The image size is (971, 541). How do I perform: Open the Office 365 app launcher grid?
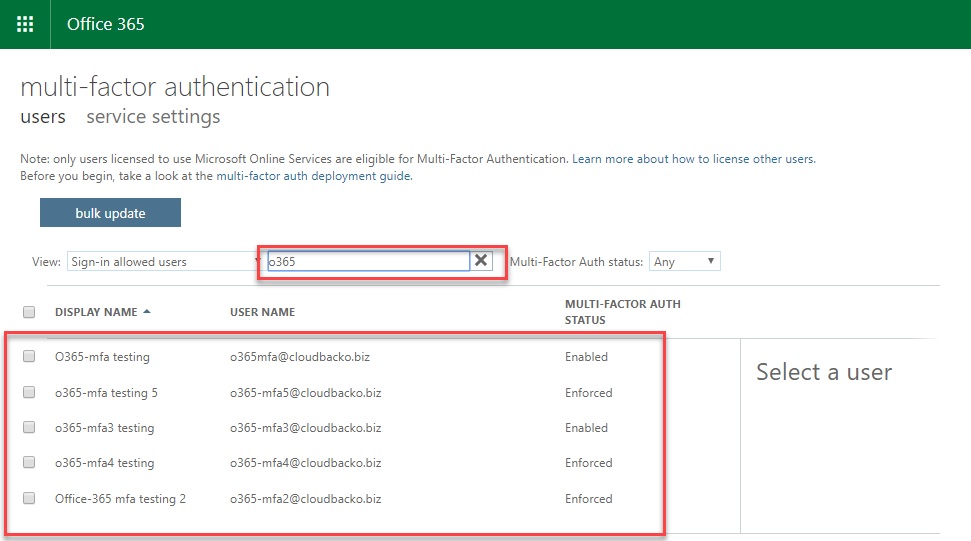(25, 24)
